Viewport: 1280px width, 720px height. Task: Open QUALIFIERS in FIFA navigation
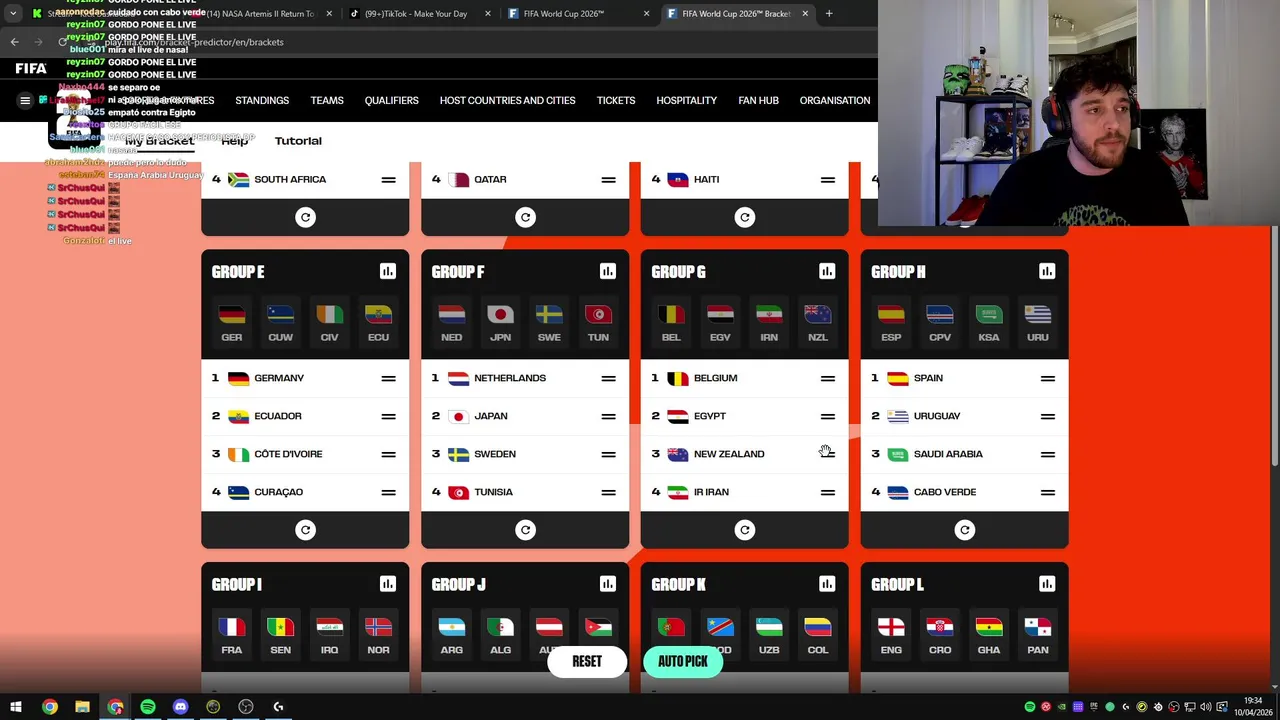pos(391,100)
